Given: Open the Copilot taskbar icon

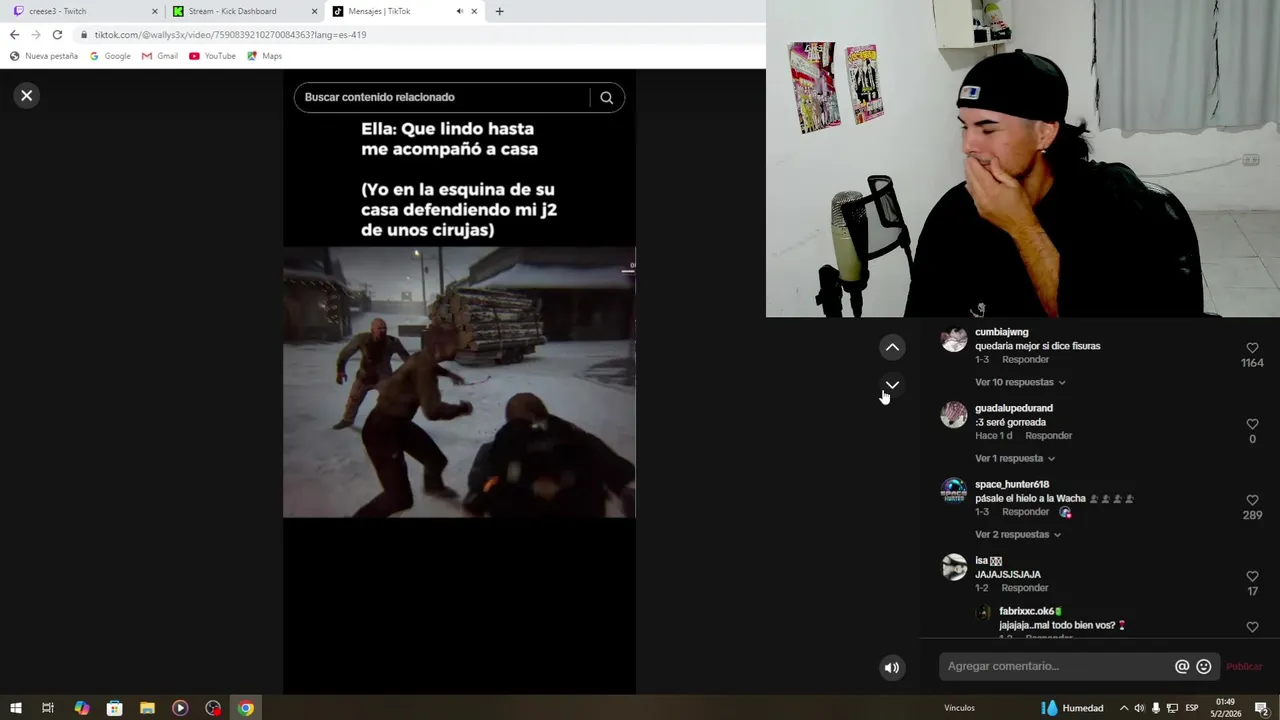Looking at the screenshot, I should pos(82,708).
